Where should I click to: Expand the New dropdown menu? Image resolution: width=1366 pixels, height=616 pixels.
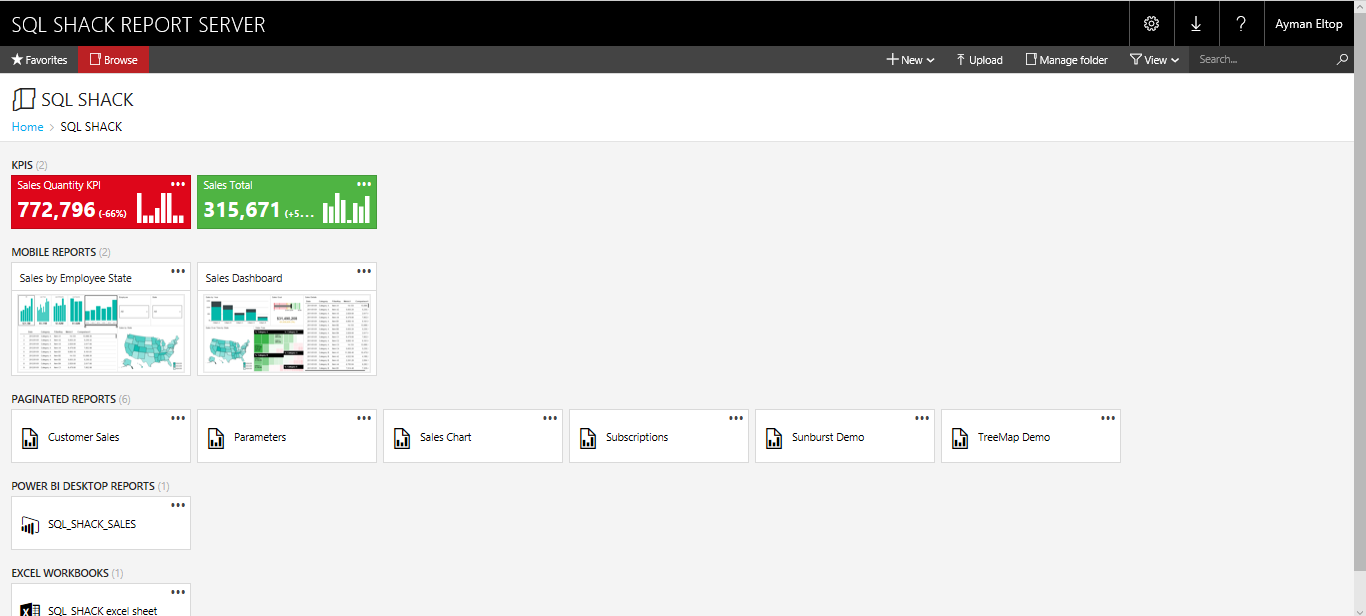910,60
